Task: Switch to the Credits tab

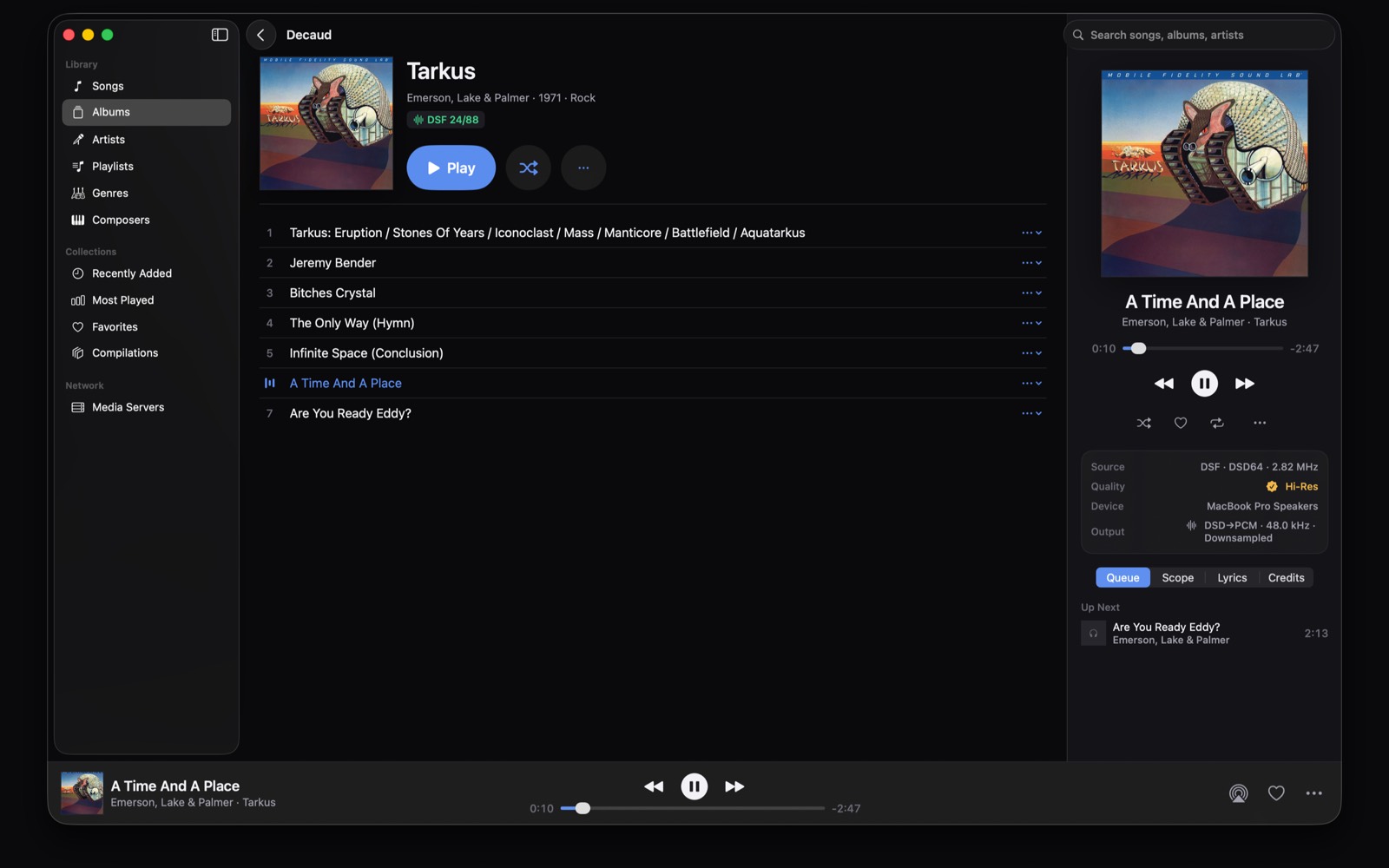Action: [1286, 578]
